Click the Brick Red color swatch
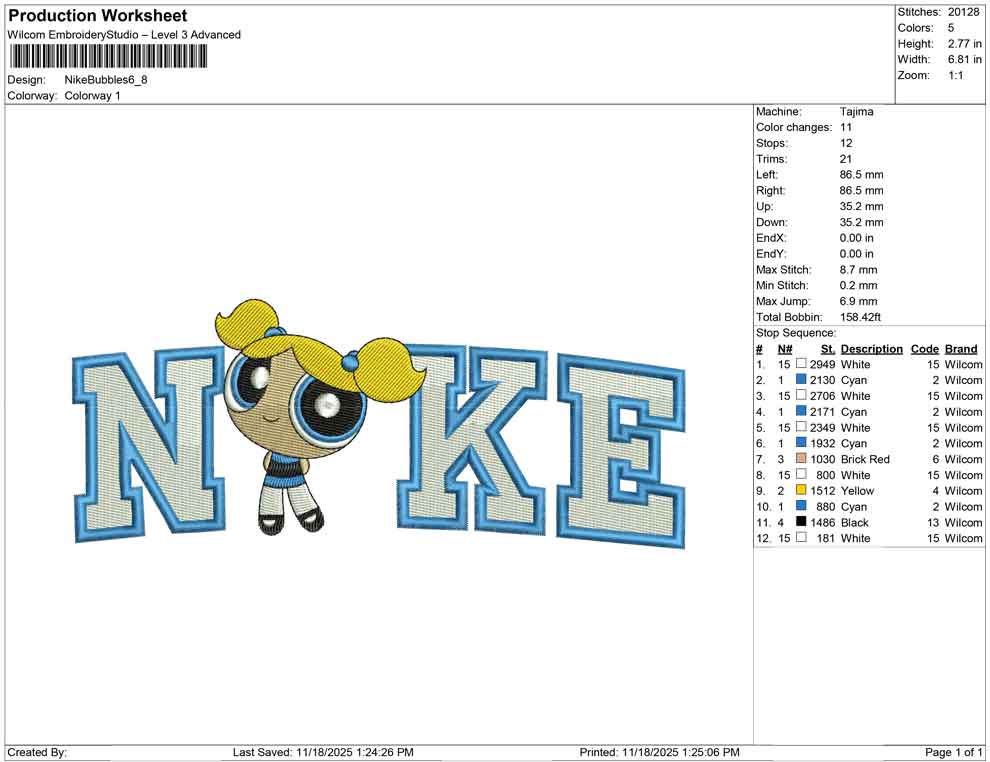This screenshot has height=762, width=990. [x=801, y=458]
